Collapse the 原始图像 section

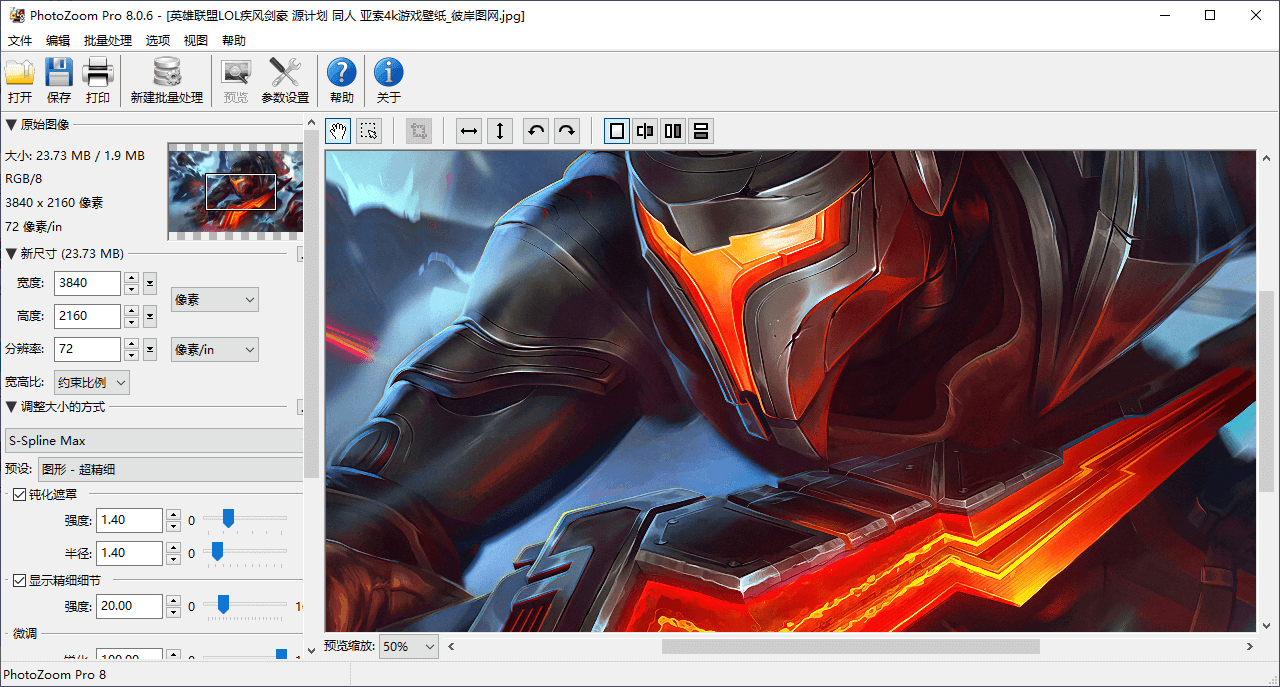point(11,125)
